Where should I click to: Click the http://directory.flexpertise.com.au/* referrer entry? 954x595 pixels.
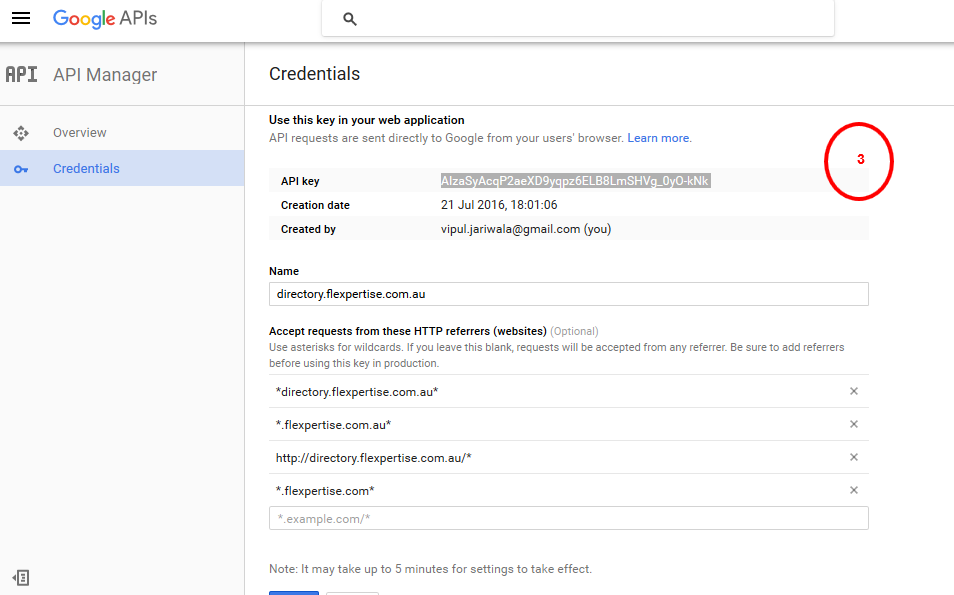tap(374, 458)
